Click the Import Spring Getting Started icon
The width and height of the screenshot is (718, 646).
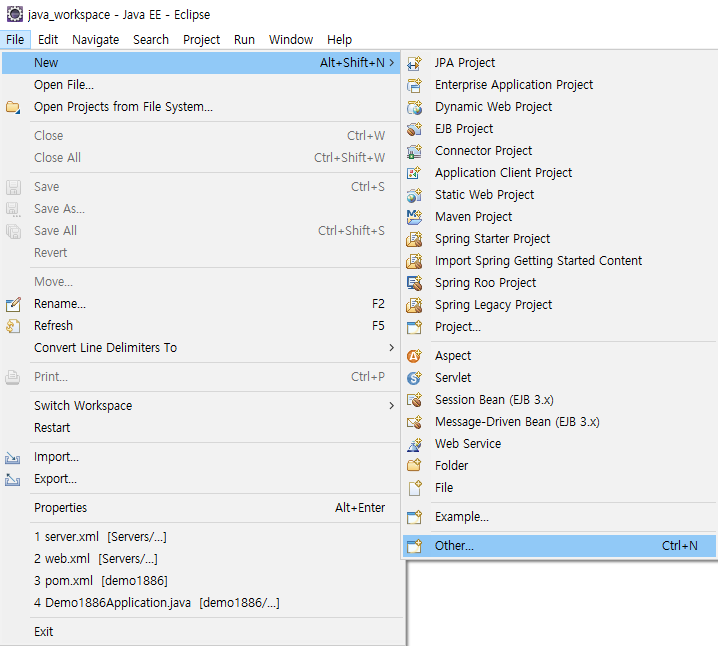tap(414, 261)
